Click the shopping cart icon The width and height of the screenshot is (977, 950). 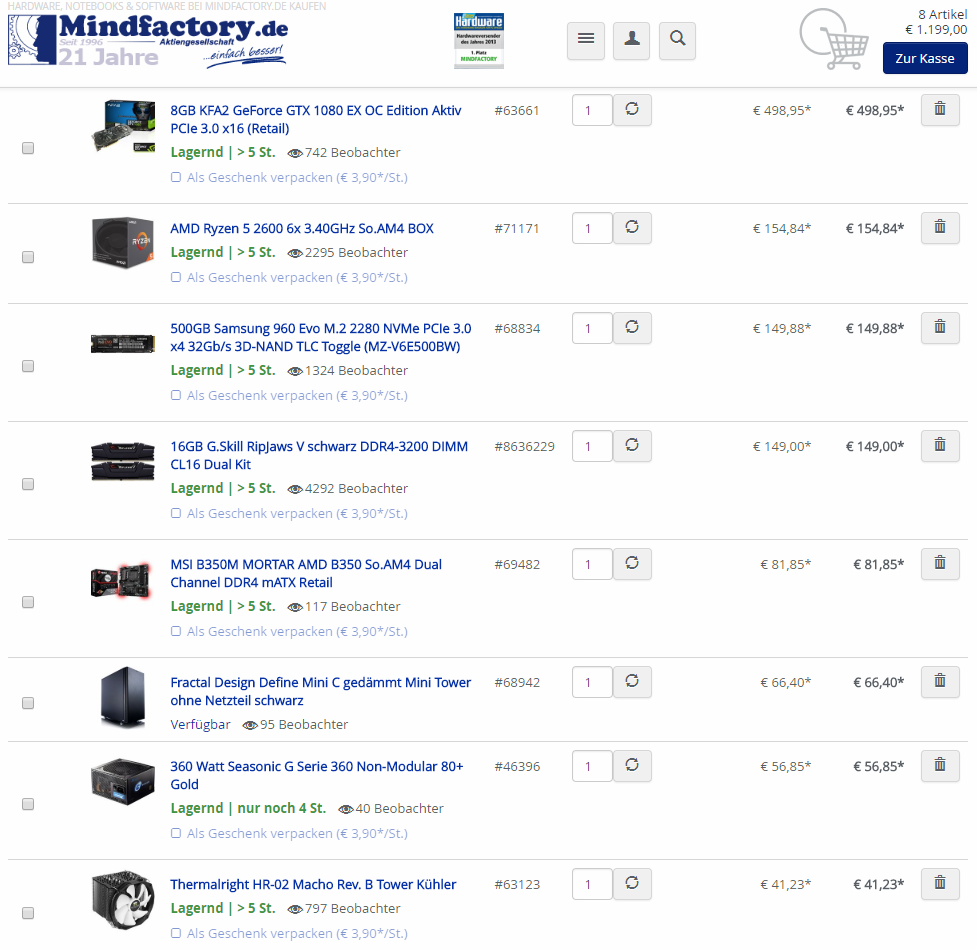(x=834, y=39)
